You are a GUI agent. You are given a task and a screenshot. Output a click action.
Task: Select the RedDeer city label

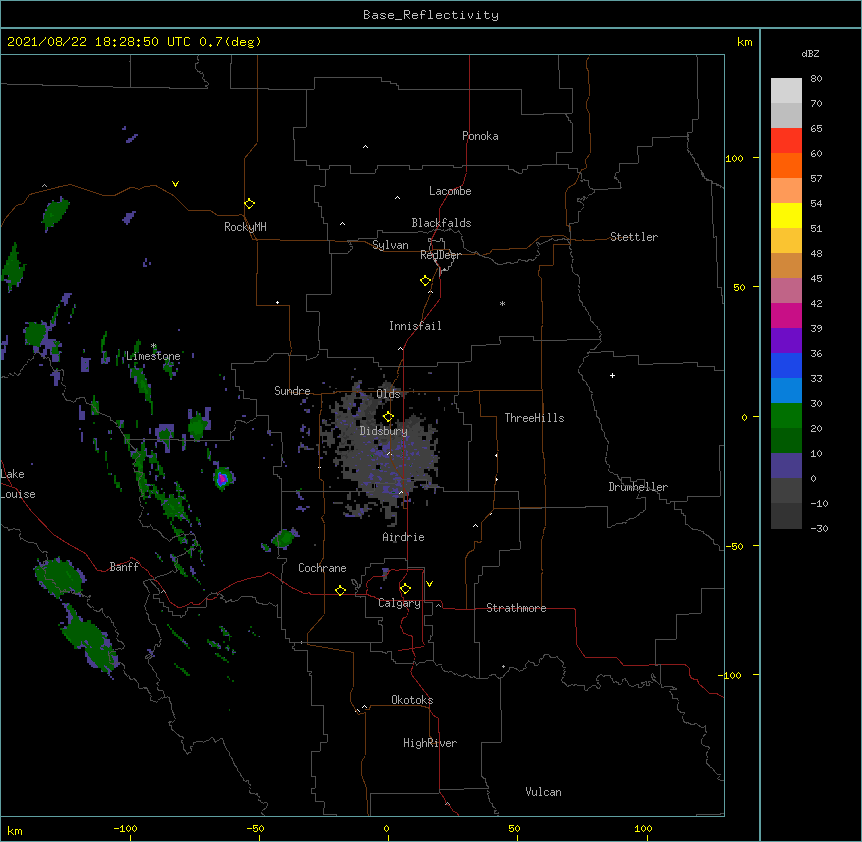(x=440, y=255)
